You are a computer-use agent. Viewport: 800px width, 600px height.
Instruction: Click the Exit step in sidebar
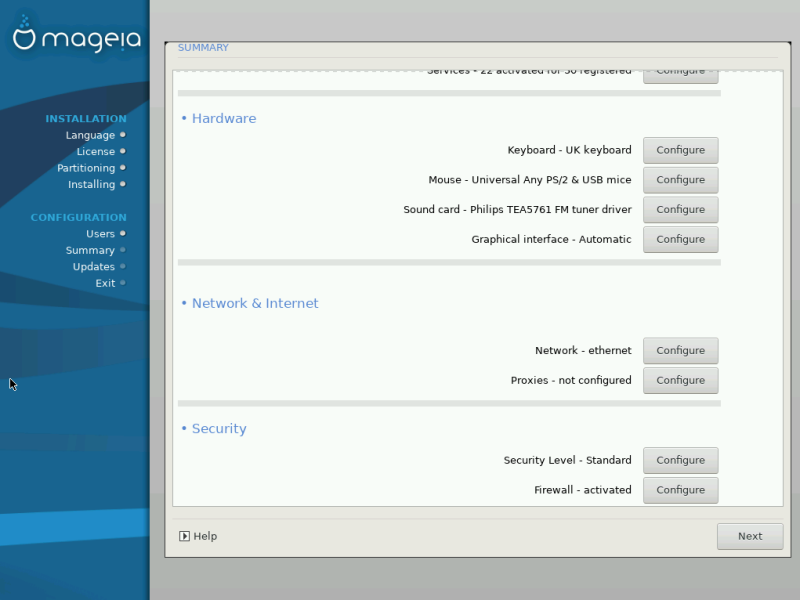tap(105, 283)
